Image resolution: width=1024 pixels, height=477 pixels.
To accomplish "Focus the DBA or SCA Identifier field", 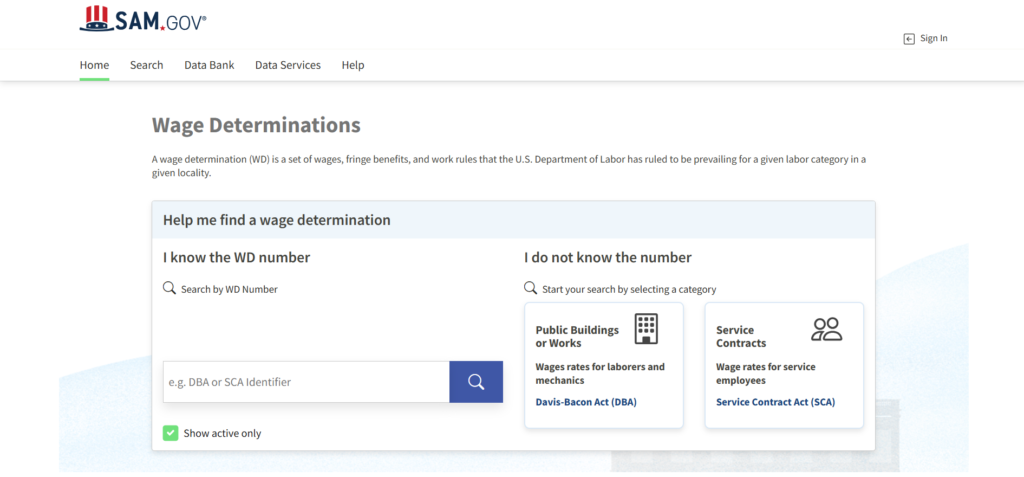I will [x=306, y=382].
